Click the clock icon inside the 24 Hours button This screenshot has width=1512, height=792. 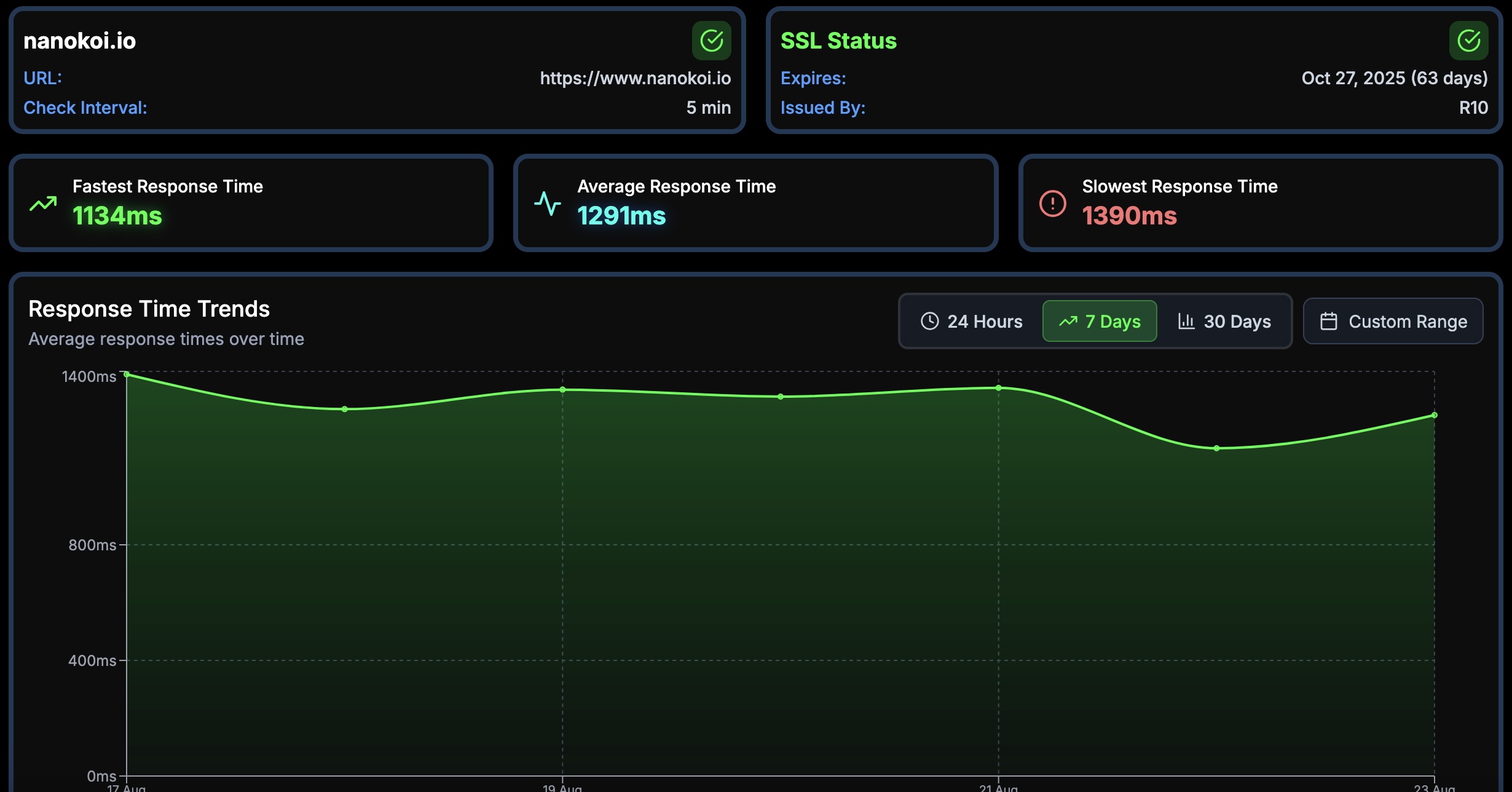coord(930,321)
